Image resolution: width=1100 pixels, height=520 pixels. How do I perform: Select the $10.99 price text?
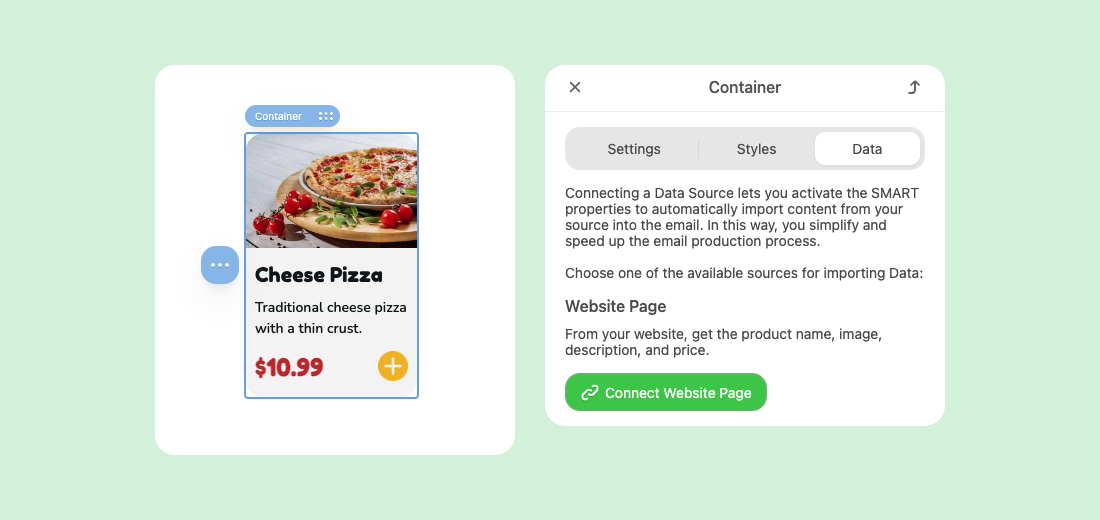289,367
